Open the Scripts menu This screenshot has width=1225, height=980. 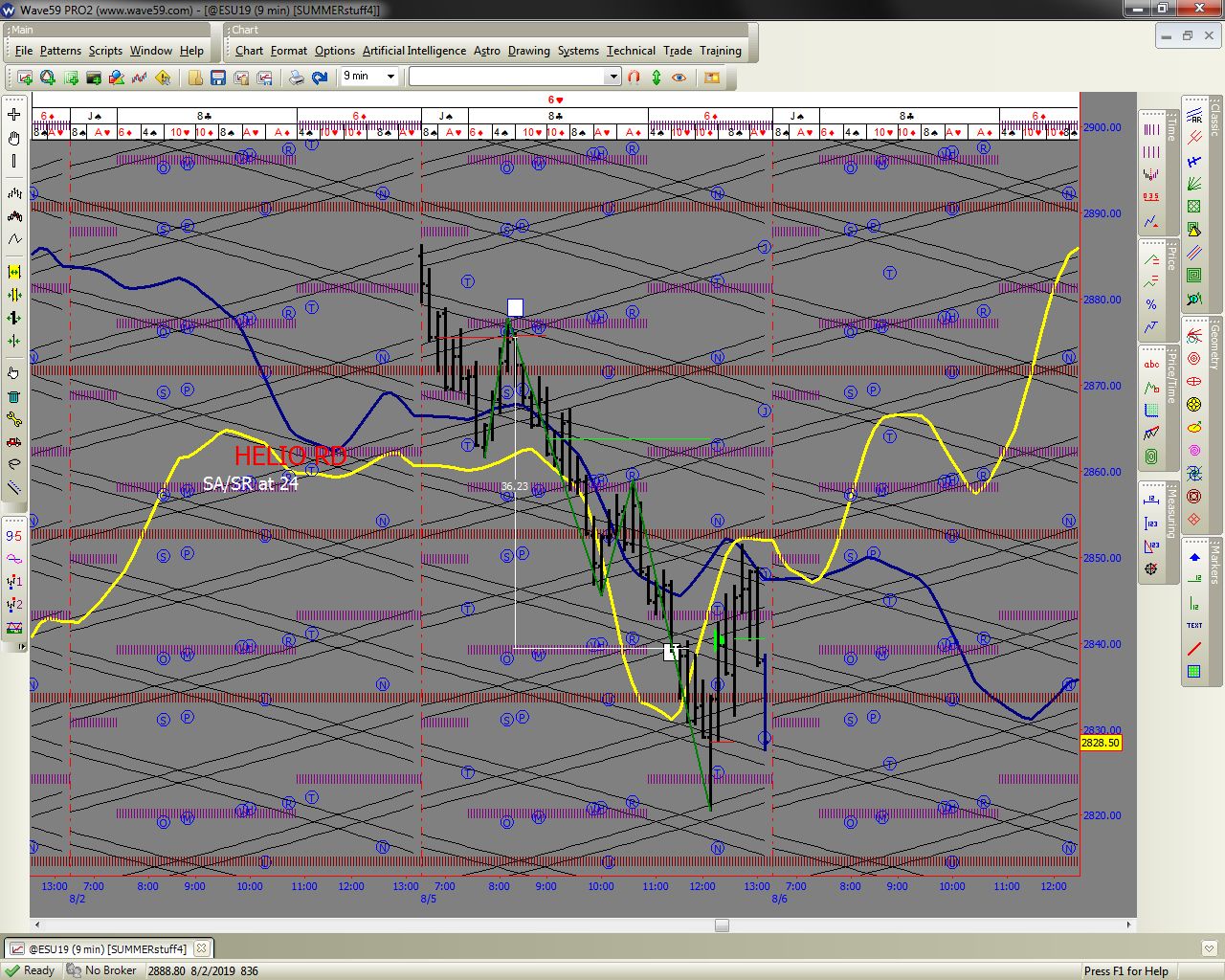click(105, 51)
